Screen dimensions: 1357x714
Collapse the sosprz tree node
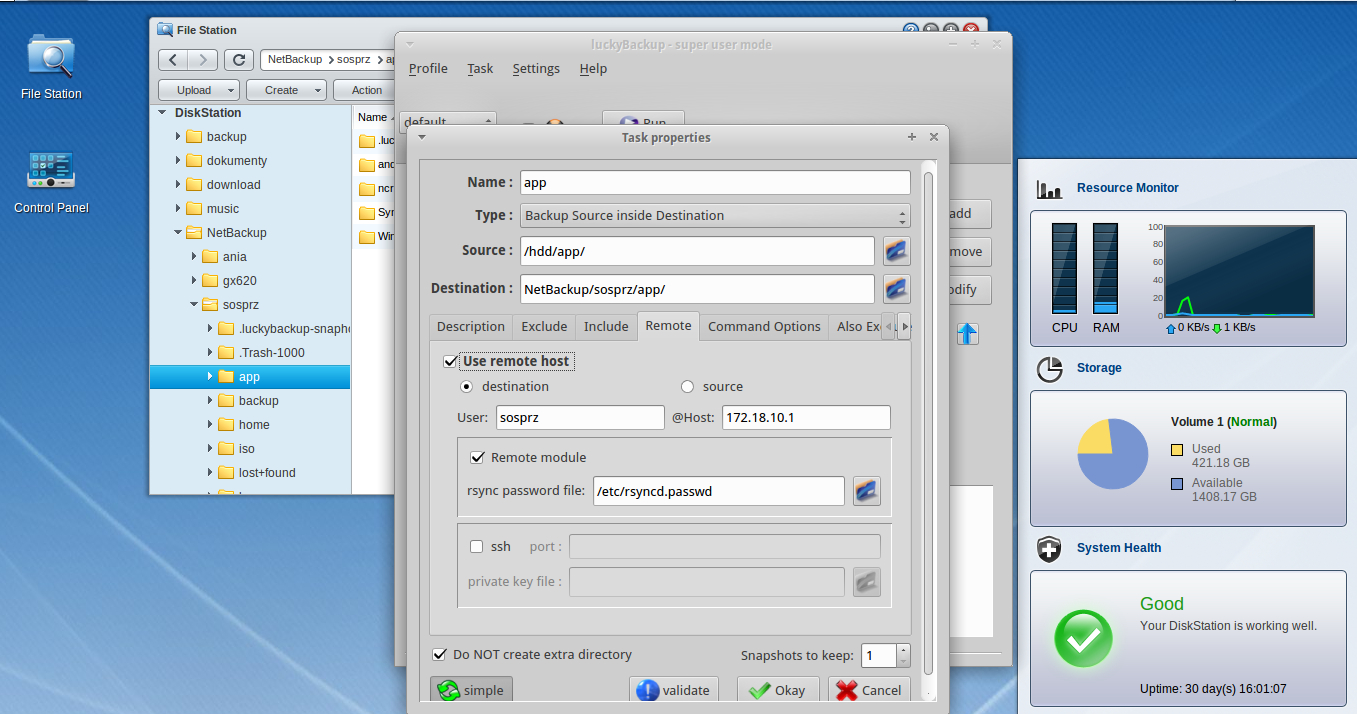(x=194, y=305)
